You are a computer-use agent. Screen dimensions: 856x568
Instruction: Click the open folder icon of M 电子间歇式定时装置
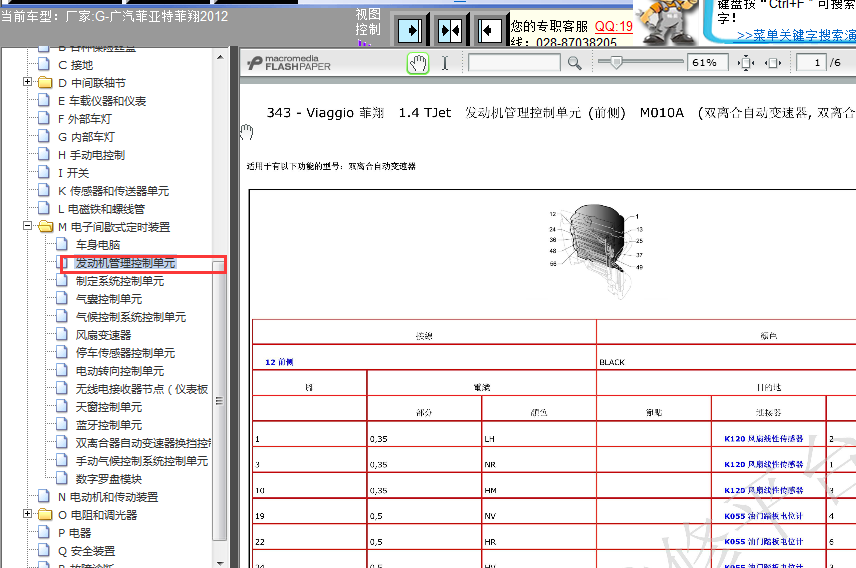point(46,227)
